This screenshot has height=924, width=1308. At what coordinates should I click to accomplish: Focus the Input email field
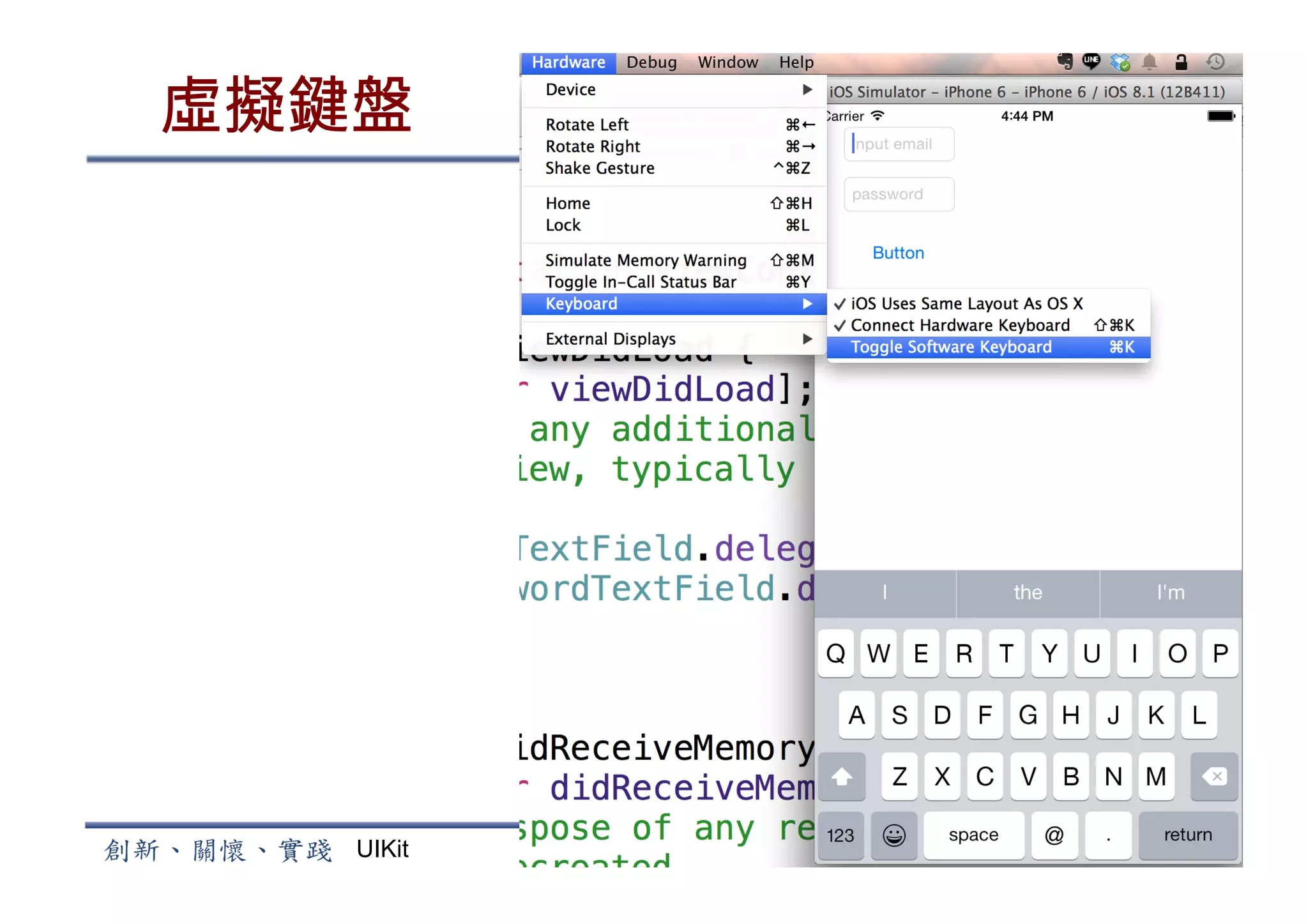click(x=899, y=144)
